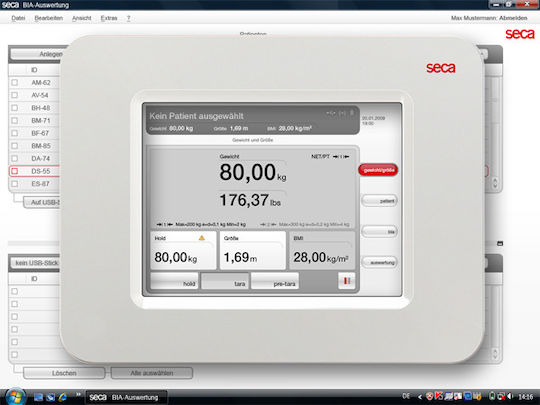Click the Löschen button
This screenshot has width=540, height=405.
(64, 373)
